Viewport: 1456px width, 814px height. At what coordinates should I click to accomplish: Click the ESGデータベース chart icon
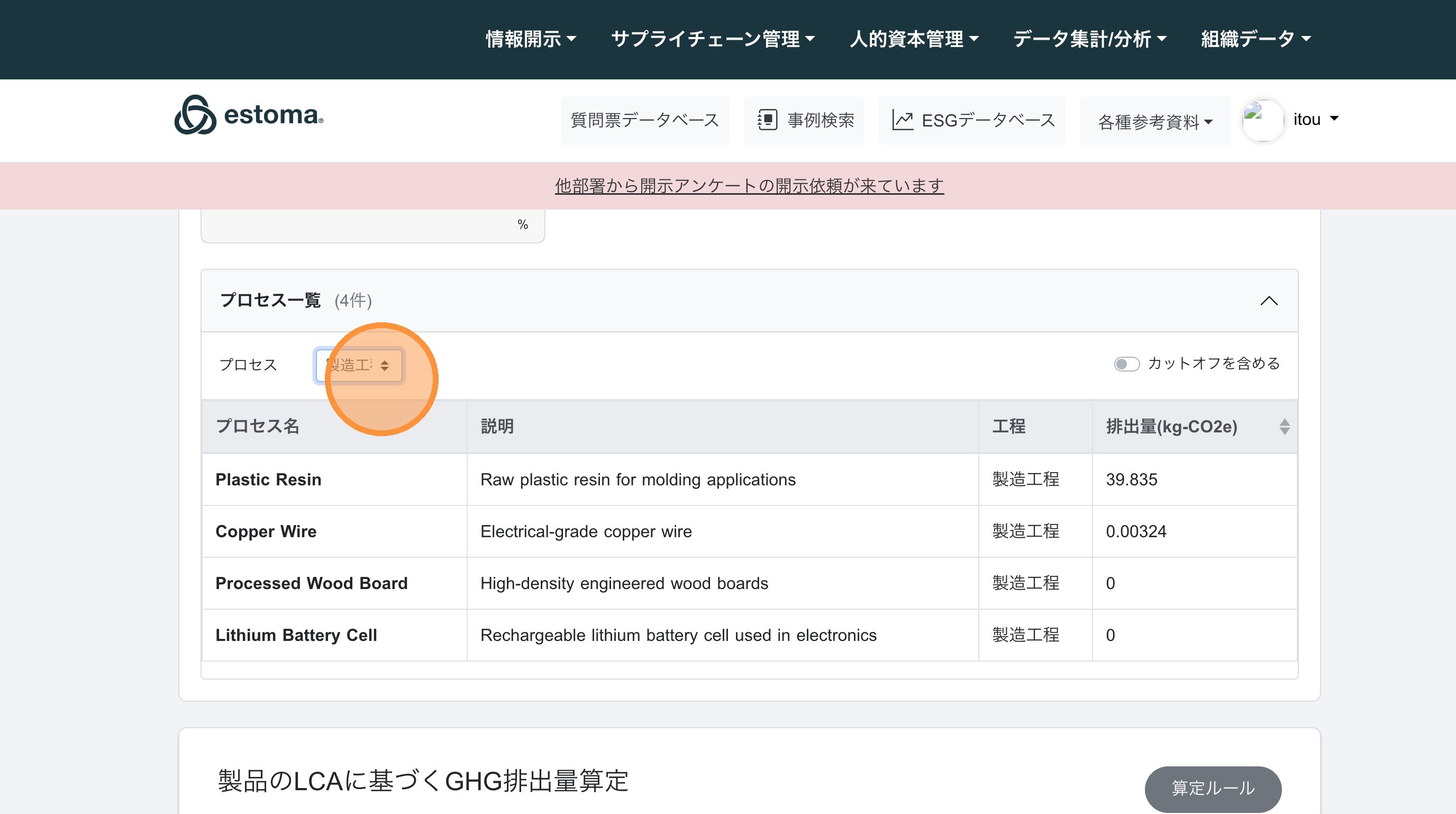pyautogui.click(x=903, y=120)
